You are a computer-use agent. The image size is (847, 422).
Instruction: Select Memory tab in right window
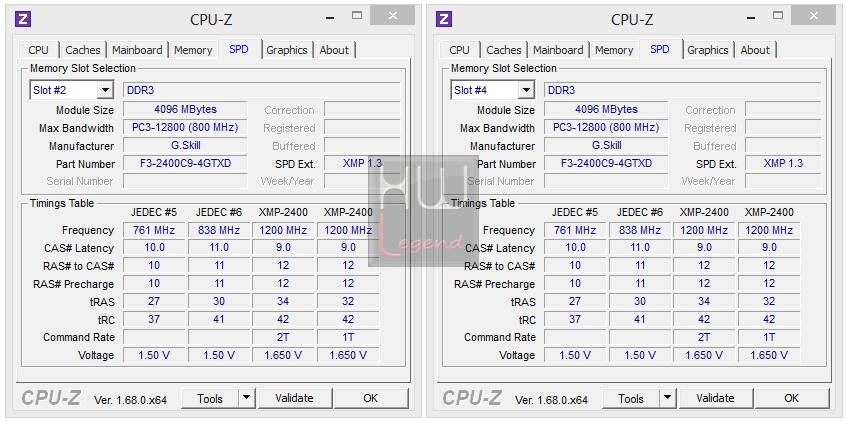[614, 50]
